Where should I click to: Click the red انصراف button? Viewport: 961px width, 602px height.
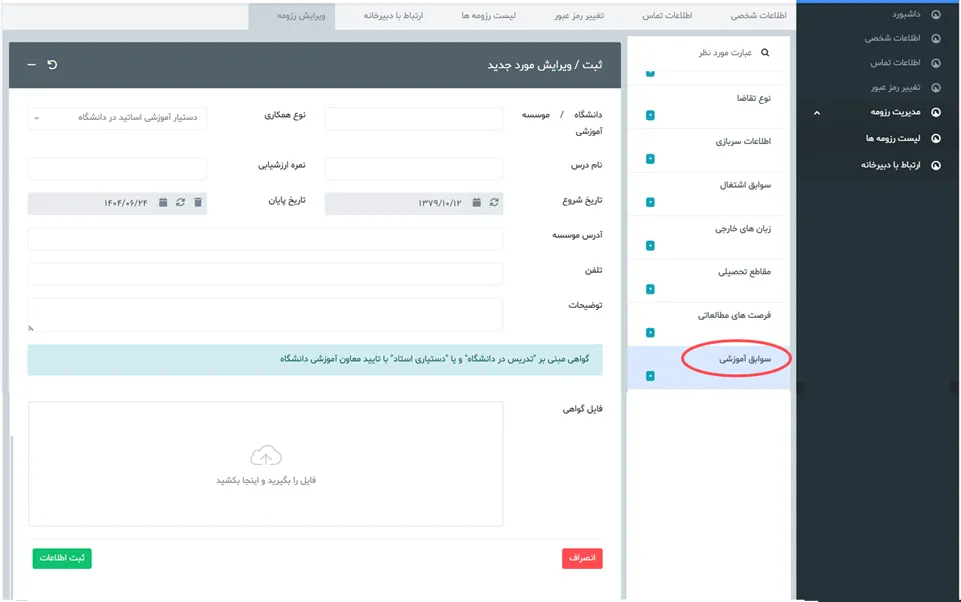click(582, 558)
